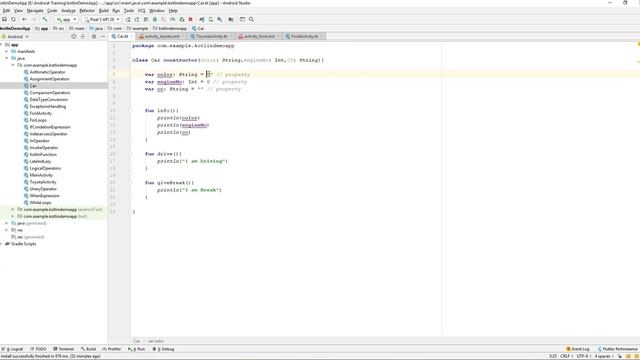Image resolution: width=640 pixels, height=360 pixels.
Task: Select MainActivity in the project tree
Action: (41, 175)
